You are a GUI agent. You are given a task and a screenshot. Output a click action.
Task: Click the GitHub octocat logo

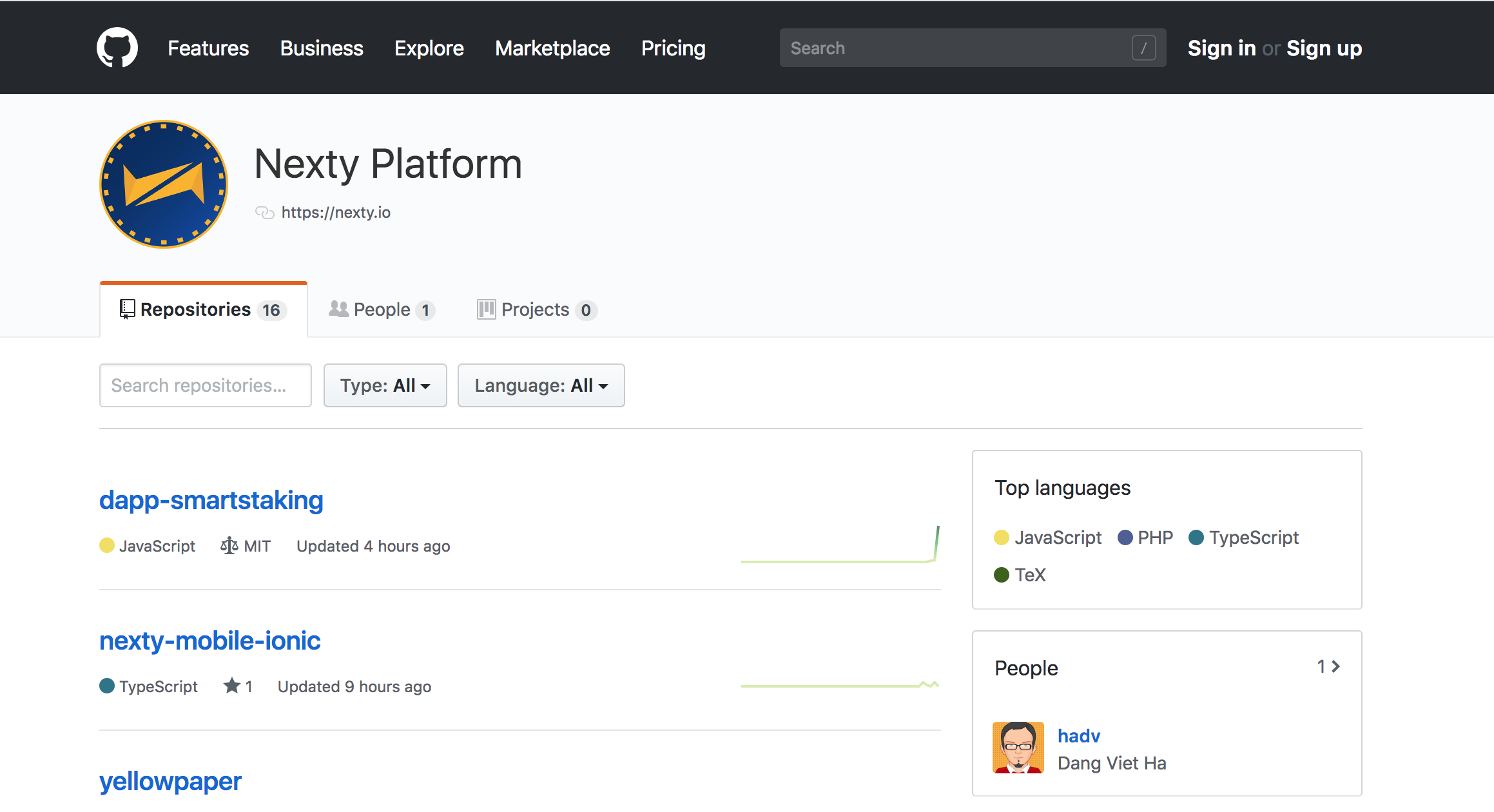click(117, 48)
